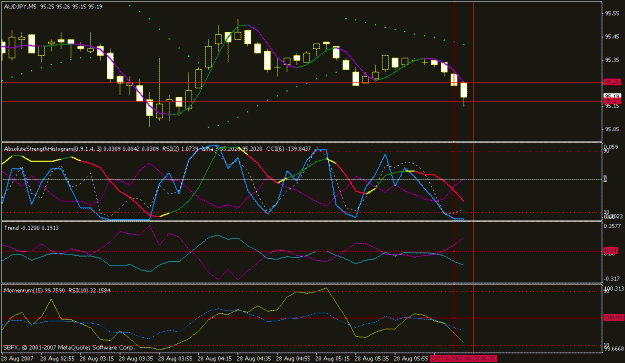Click the Momentum(15) RSI indicator label
The image size is (625, 363).
[57, 290]
